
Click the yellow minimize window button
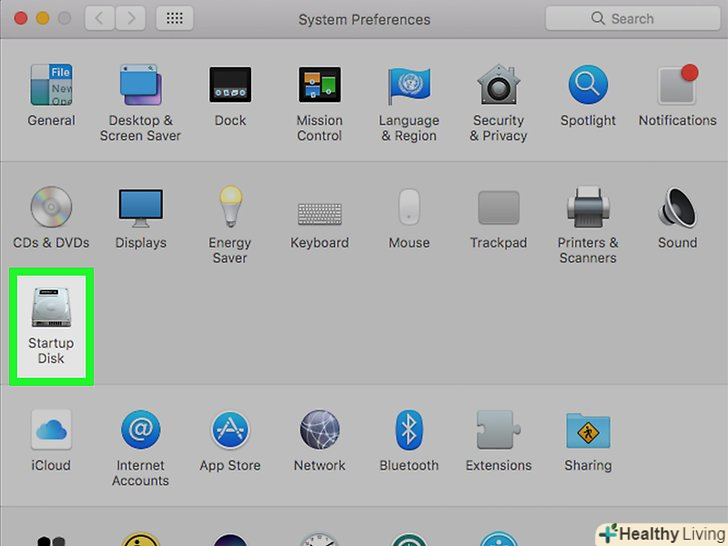coord(43,19)
